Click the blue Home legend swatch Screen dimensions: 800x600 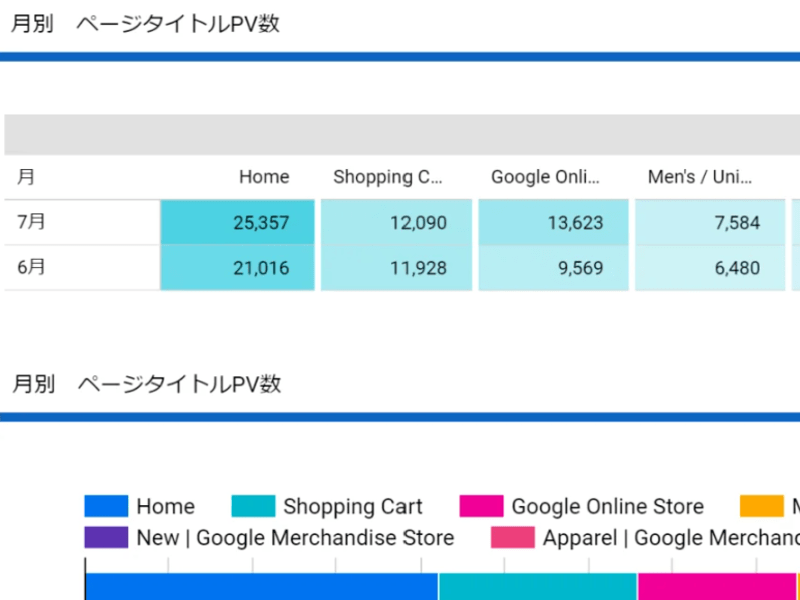(x=106, y=507)
